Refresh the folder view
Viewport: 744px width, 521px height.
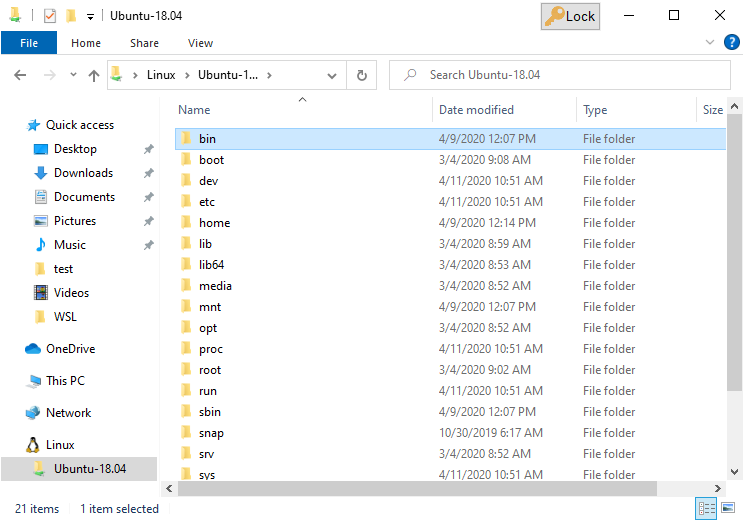(362, 75)
